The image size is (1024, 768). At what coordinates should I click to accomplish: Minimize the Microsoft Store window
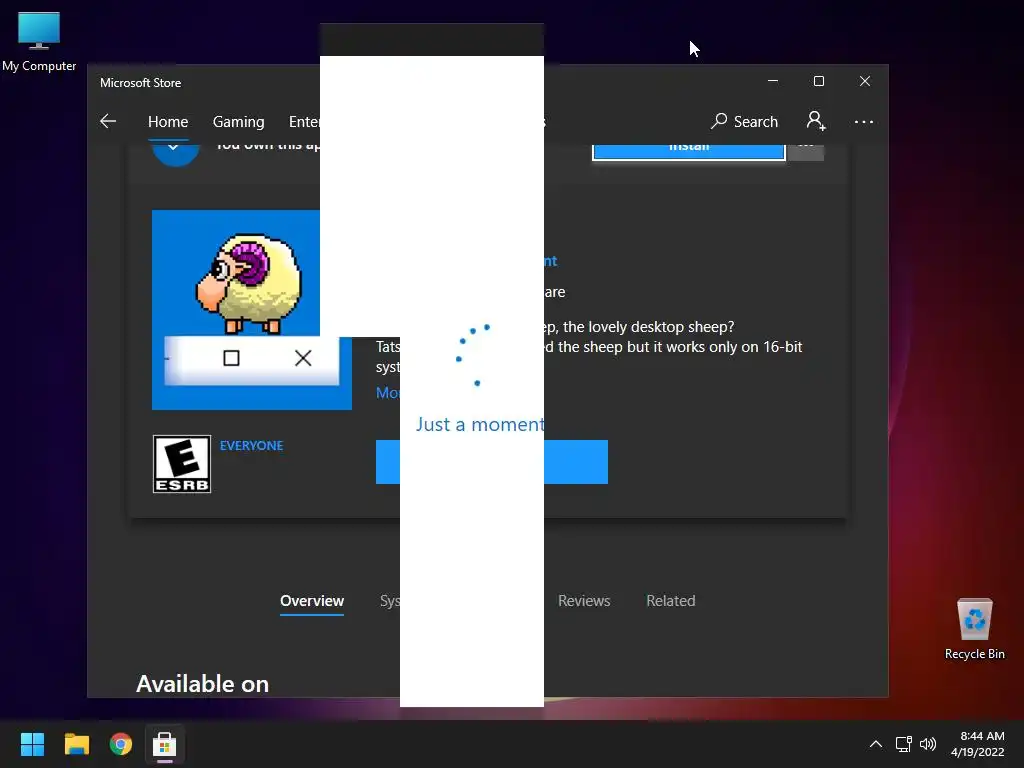click(773, 81)
